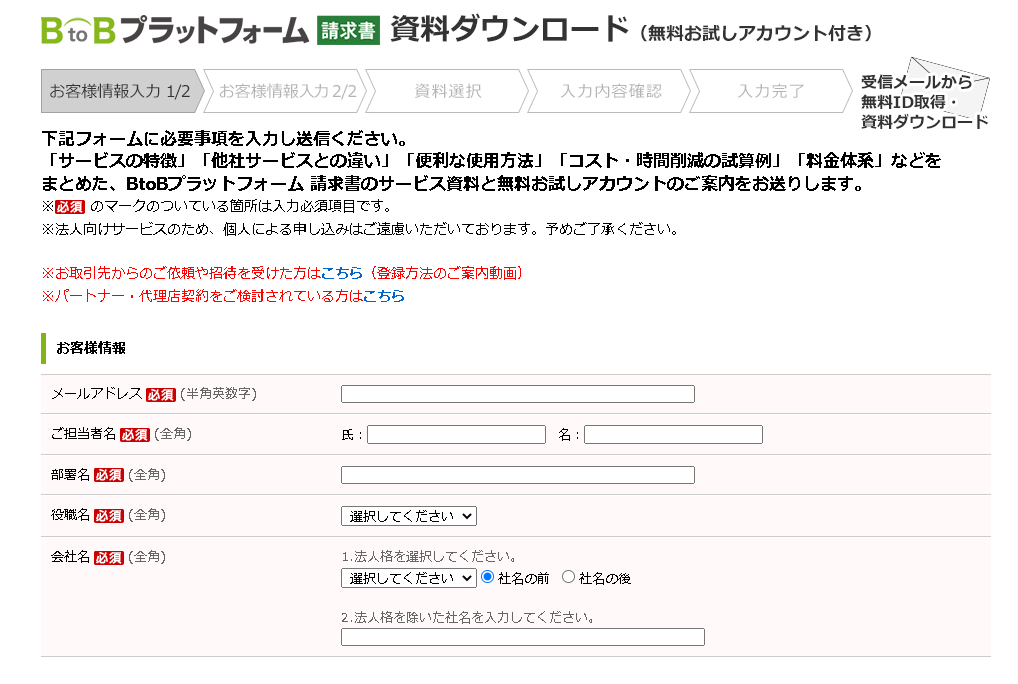Screen dimensions: 1018x684
Task: Select the 社名の後 radio button
Action: click(568, 577)
